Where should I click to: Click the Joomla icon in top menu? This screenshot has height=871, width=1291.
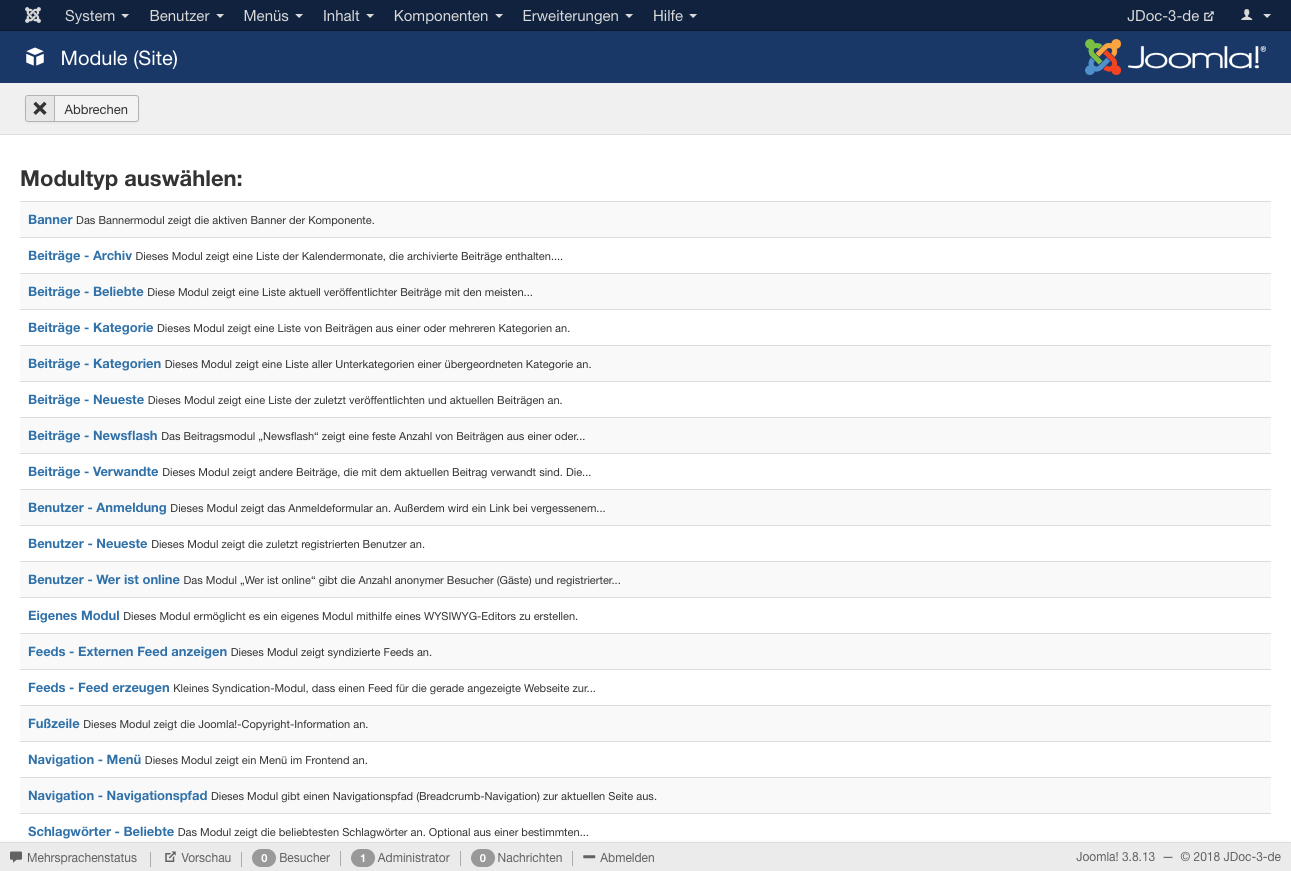(x=33, y=16)
